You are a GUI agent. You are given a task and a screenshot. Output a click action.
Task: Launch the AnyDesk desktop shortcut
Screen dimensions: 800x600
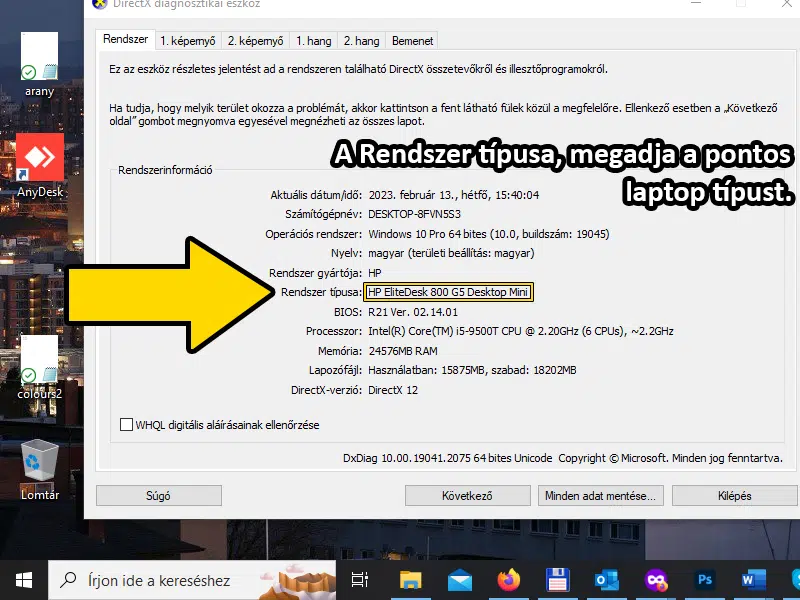coord(40,165)
